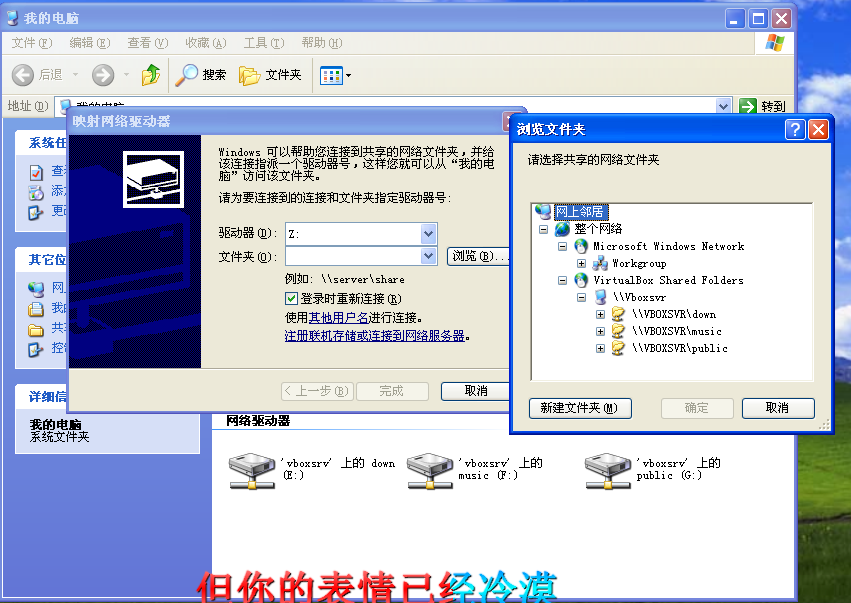Viewport: 851px width, 603px height.
Task: Click the Up folder icon in toolbar
Action: [x=151, y=75]
